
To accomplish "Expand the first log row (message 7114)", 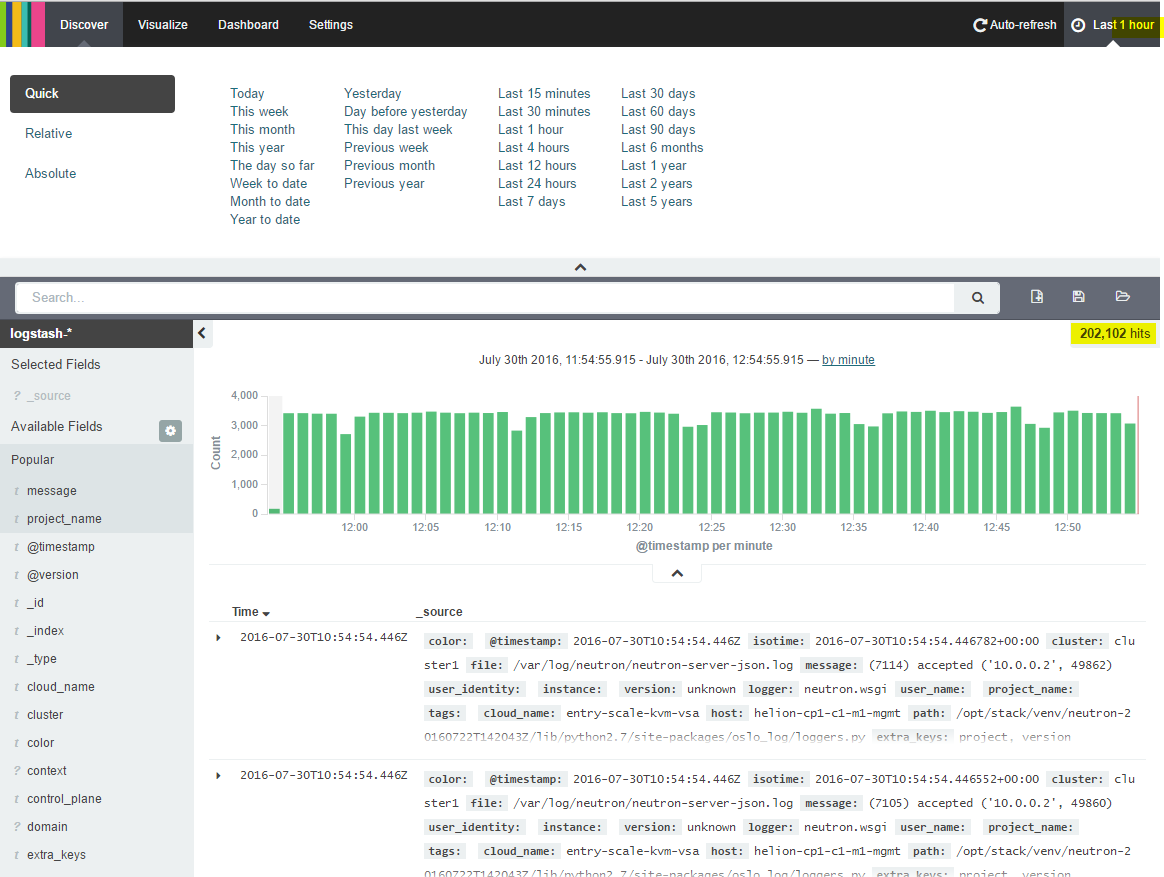I will [x=218, y=638].
